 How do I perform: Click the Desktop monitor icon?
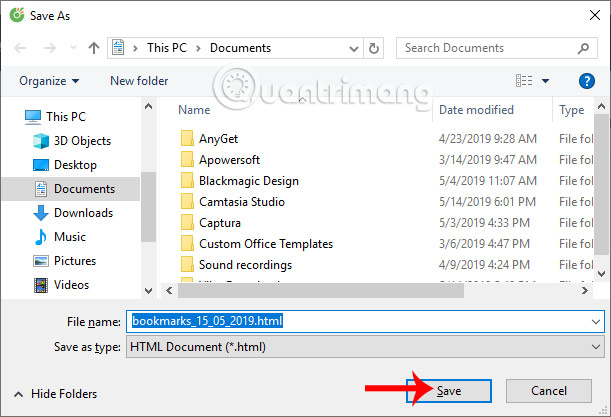(x=41, y=165)
